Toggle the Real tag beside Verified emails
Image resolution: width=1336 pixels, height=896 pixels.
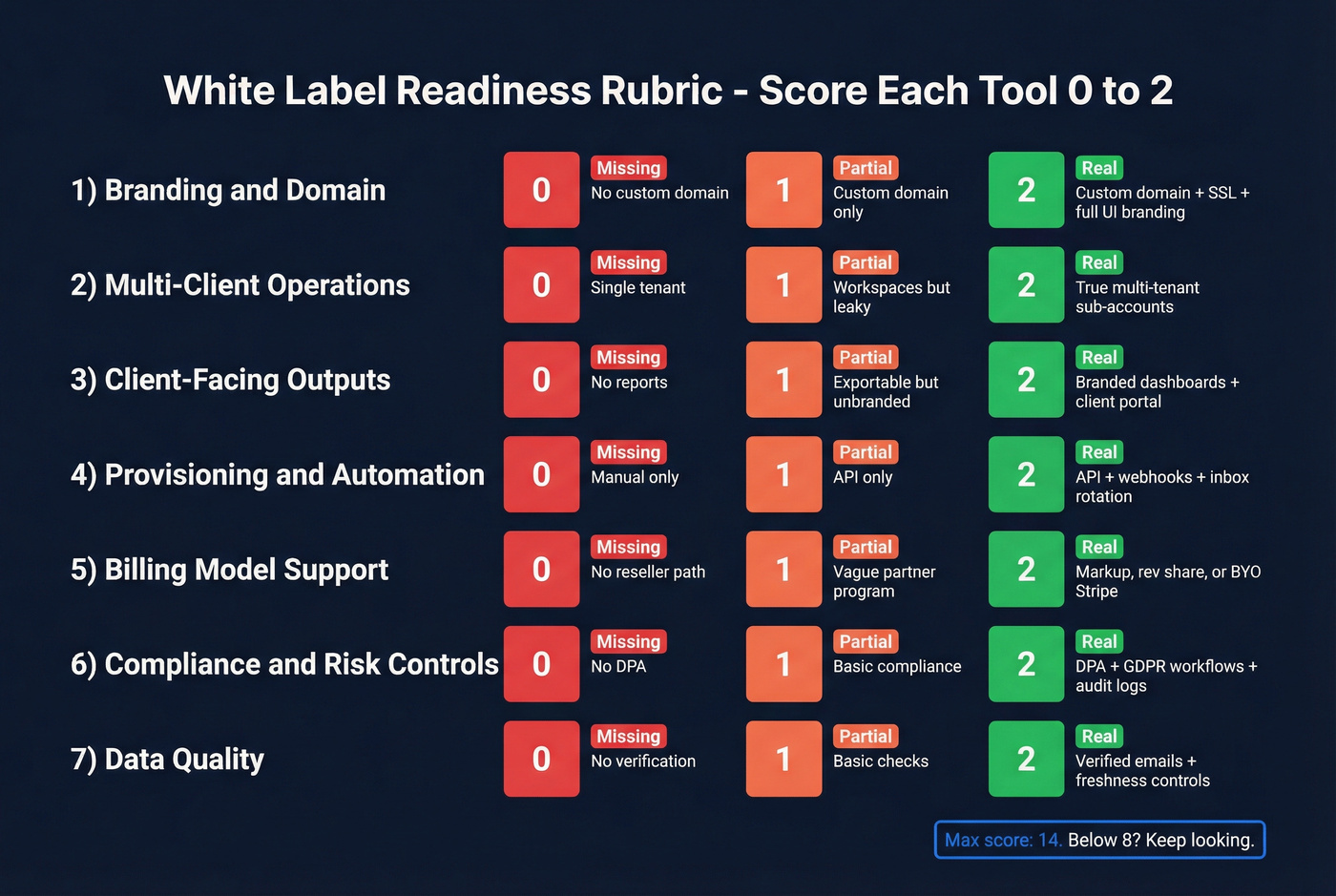[x=1098, y=736]
